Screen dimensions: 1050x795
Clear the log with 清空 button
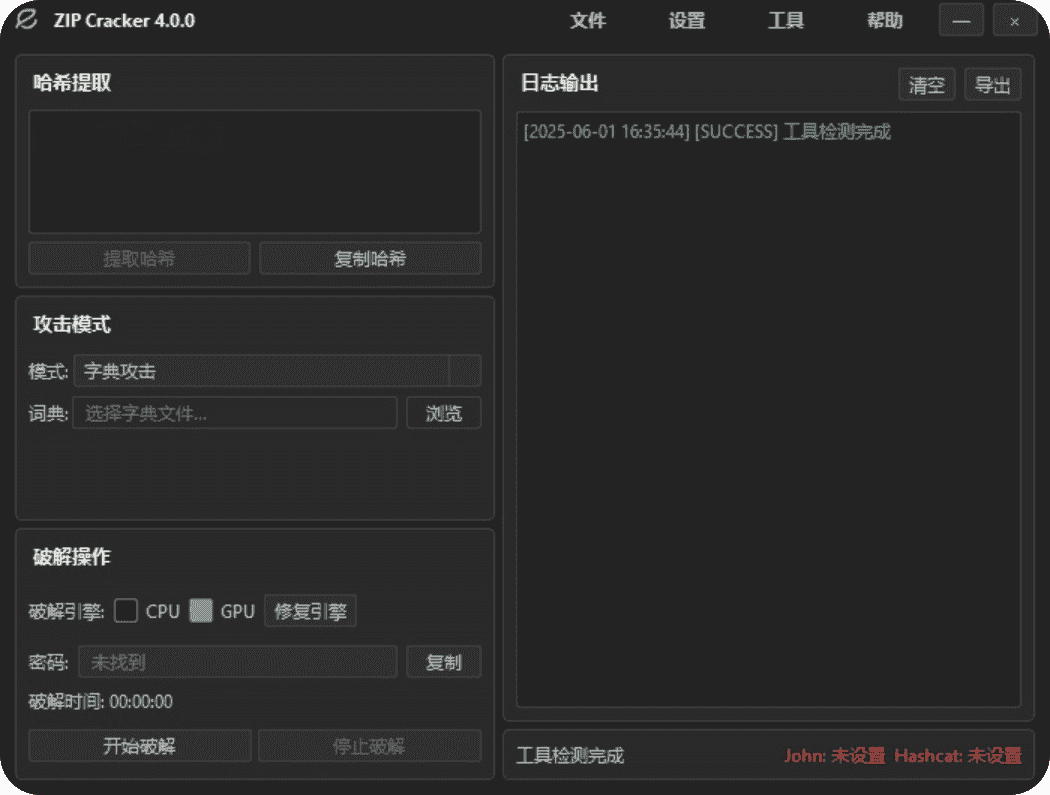[926, 85]
